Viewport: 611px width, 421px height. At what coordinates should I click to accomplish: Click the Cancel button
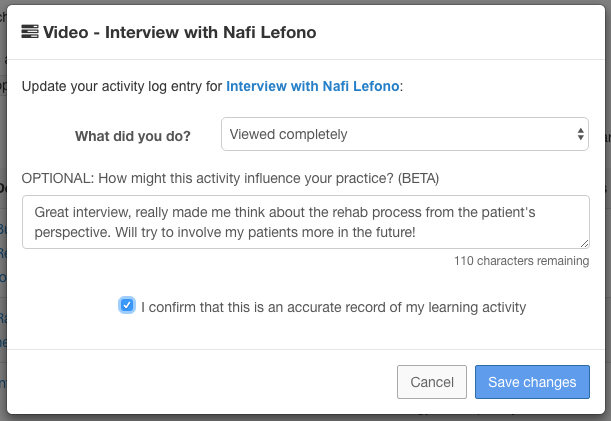tap(432, 382)
